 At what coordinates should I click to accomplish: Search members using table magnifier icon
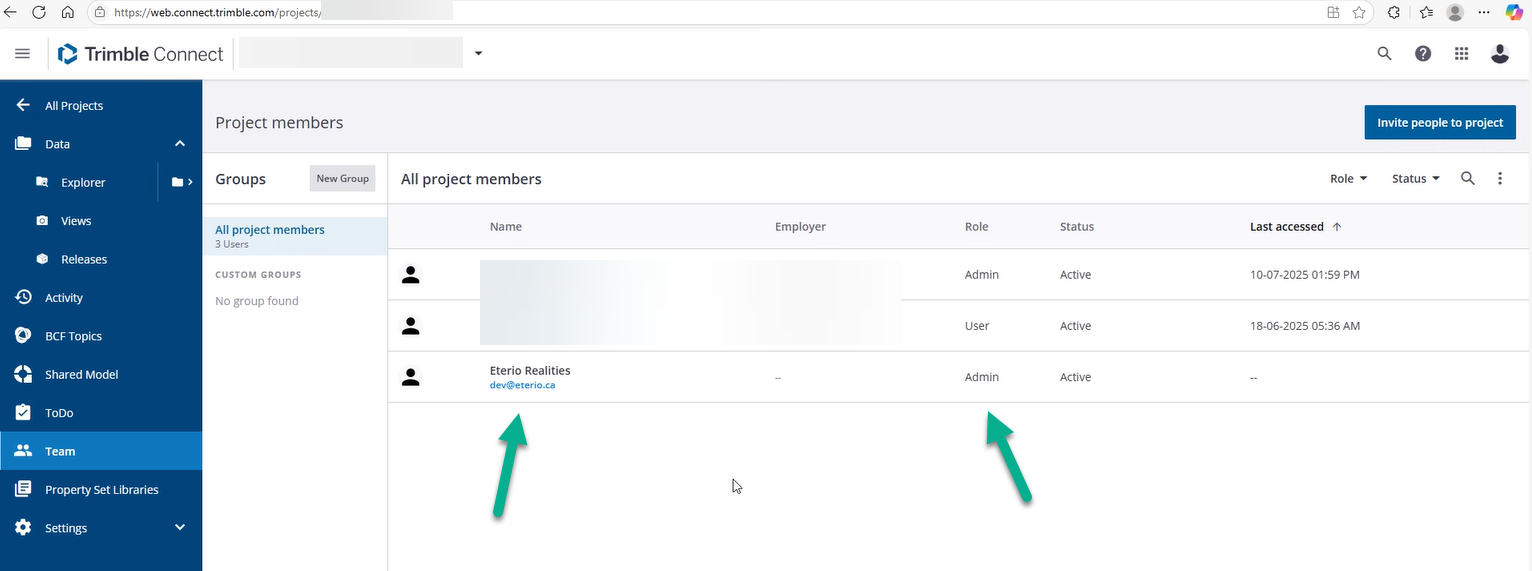point(1467,179)
